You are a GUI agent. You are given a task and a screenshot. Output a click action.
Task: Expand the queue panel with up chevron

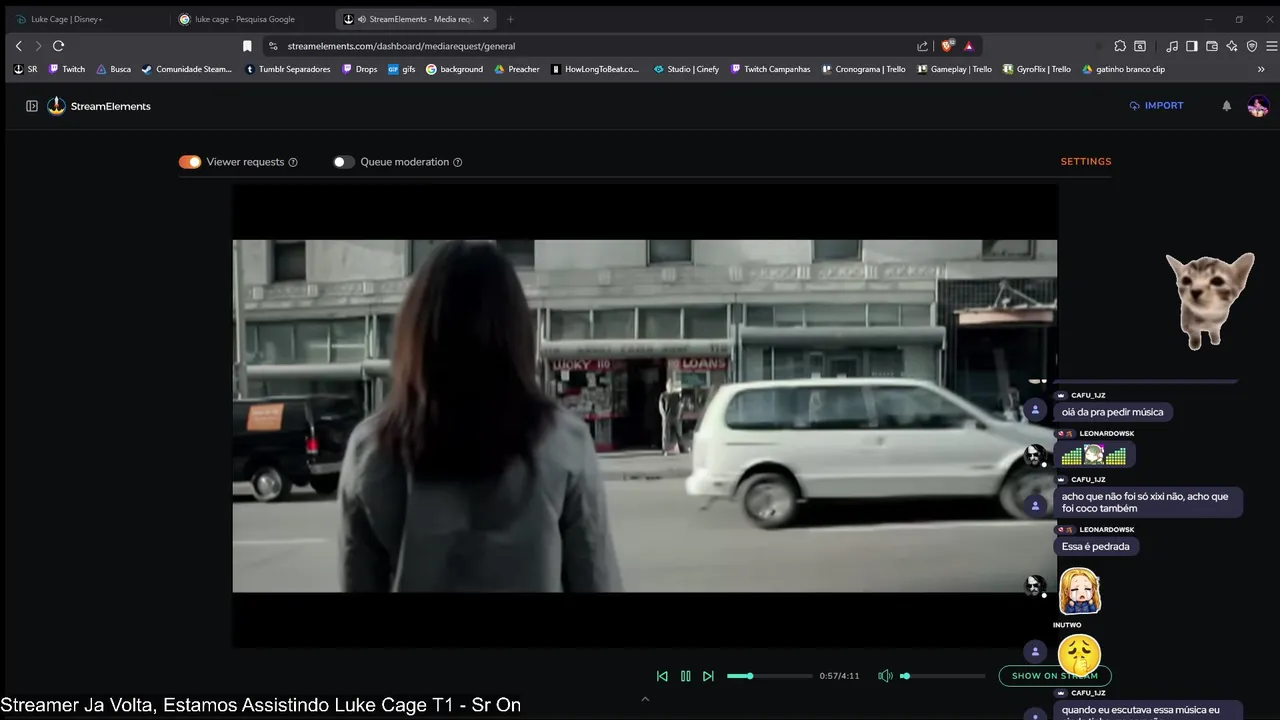(x=645, y=699)
